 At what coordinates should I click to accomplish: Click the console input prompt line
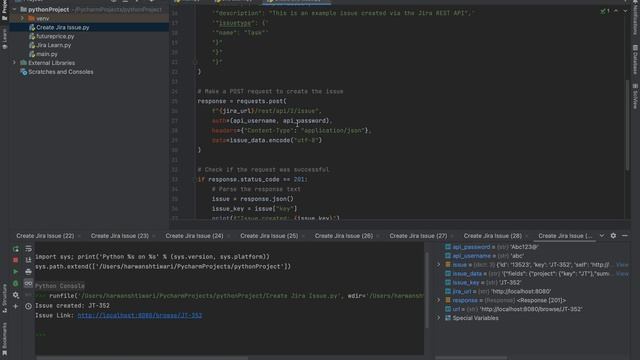coord(229,334)
